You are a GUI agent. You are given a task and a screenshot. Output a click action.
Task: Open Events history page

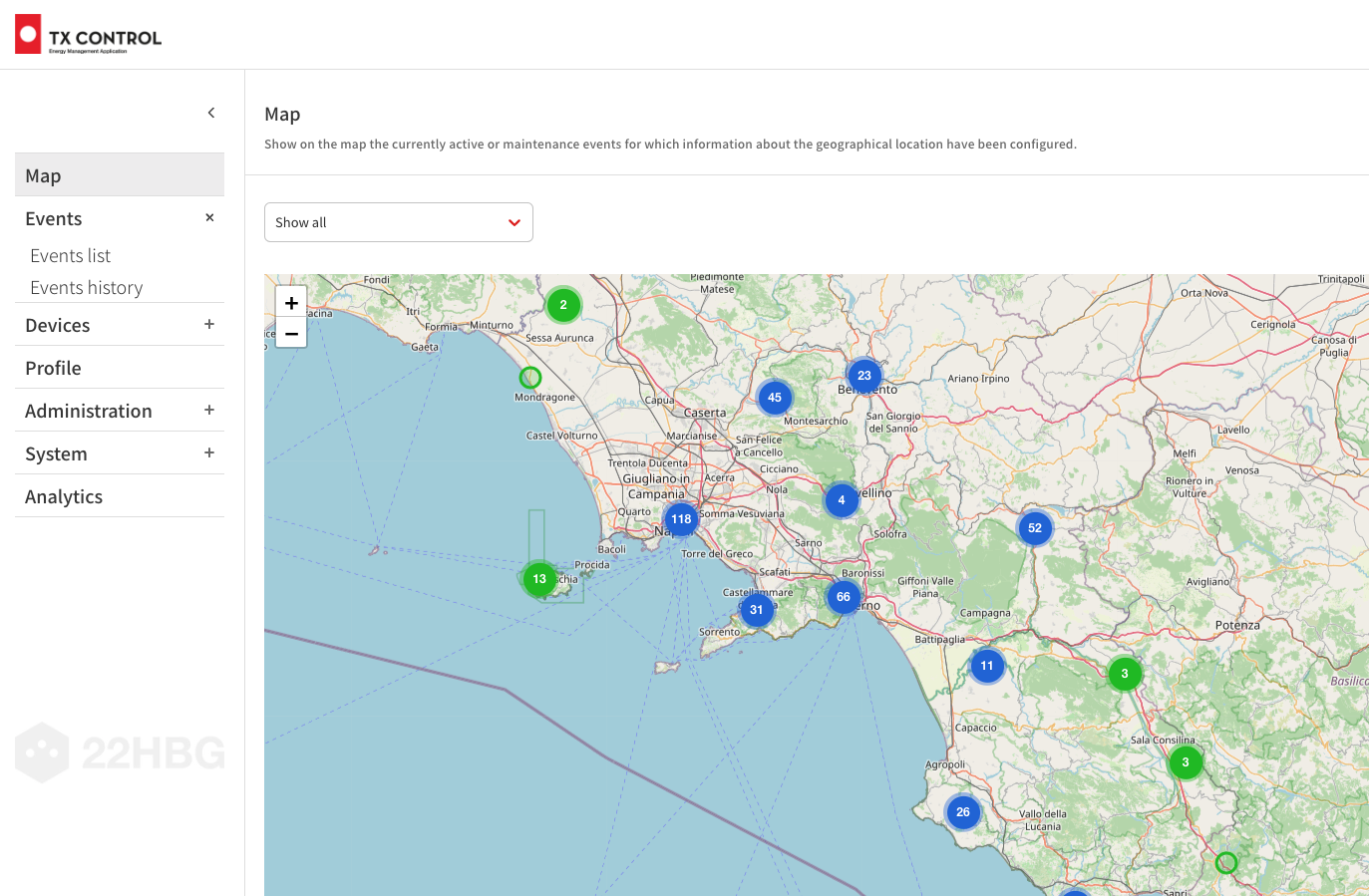pyautogui.click(x=87, y=288)
